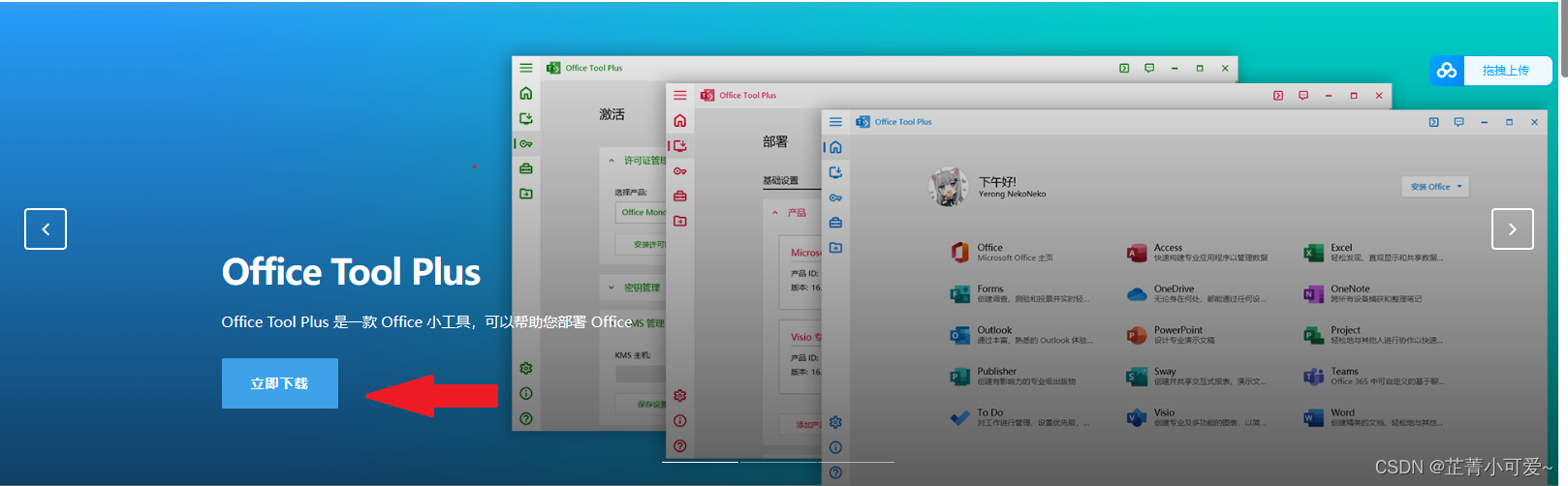
Task: Launch the Visio app icon
Action: pos(1137,417)
